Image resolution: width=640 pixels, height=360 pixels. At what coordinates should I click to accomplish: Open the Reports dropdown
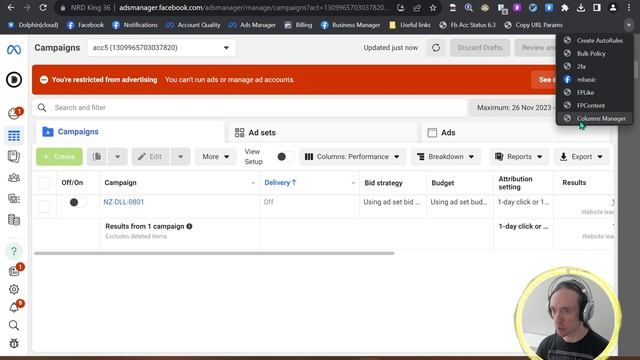point(519,157)
